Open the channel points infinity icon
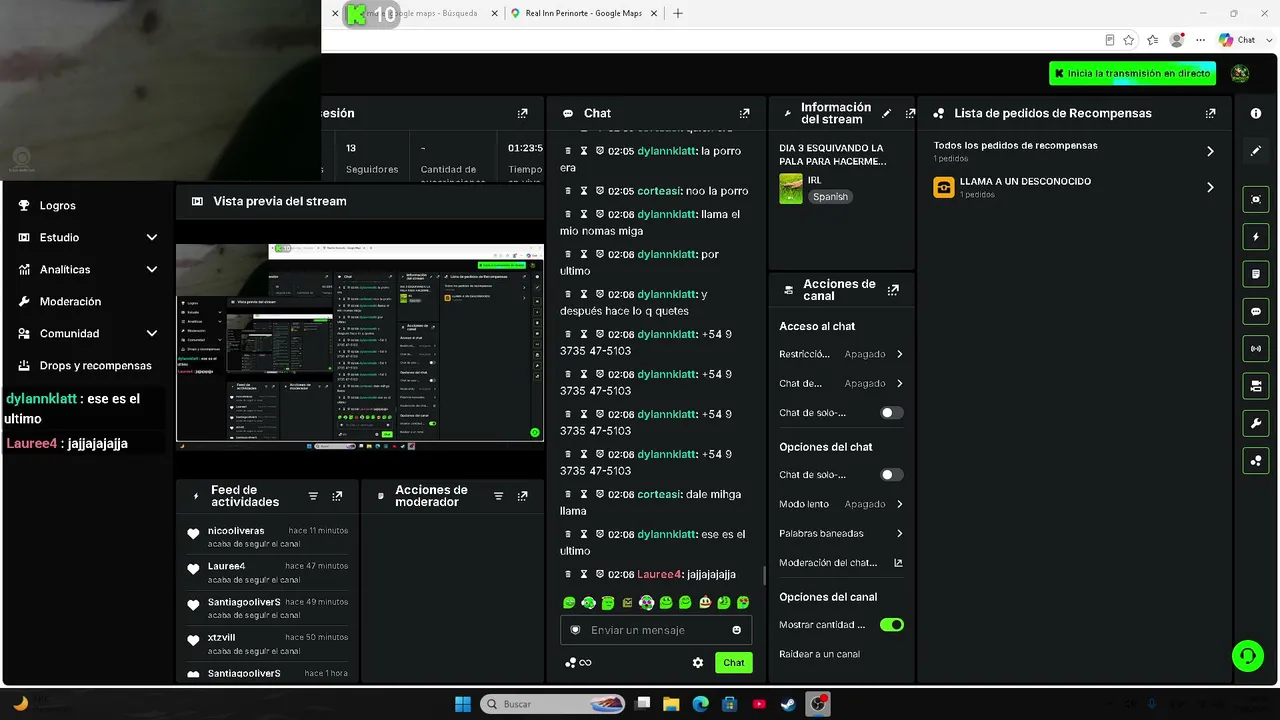The width and height of the screenshot is (1280, 720). tap(578, 662)
